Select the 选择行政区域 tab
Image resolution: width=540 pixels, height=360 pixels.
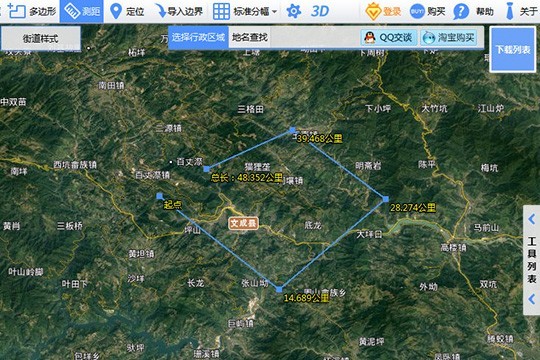198,37
